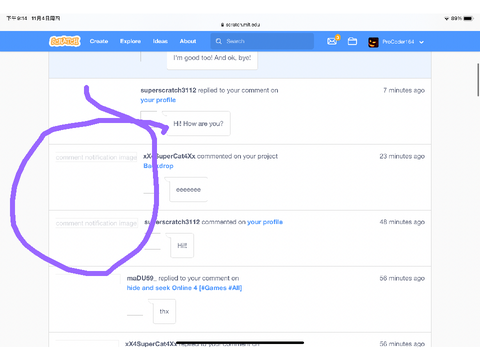480x360 pixels.
Task: Click the battery status icon
Action: point(468,18)
